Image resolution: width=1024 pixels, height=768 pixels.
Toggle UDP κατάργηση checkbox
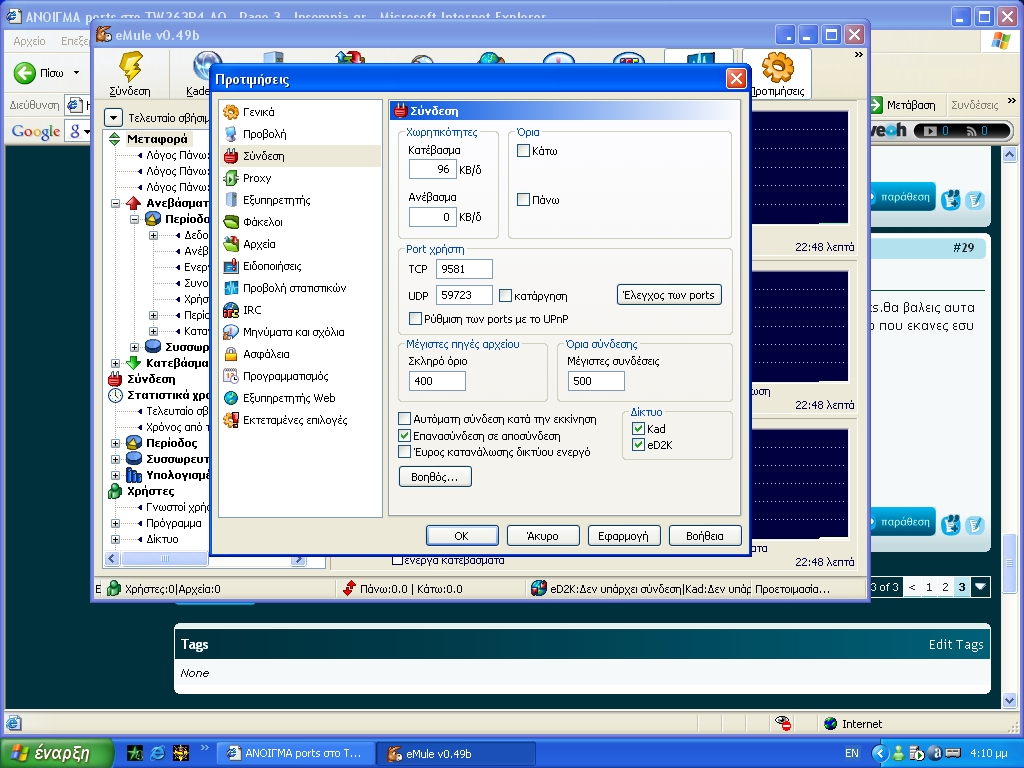click(x=505, y=296)
